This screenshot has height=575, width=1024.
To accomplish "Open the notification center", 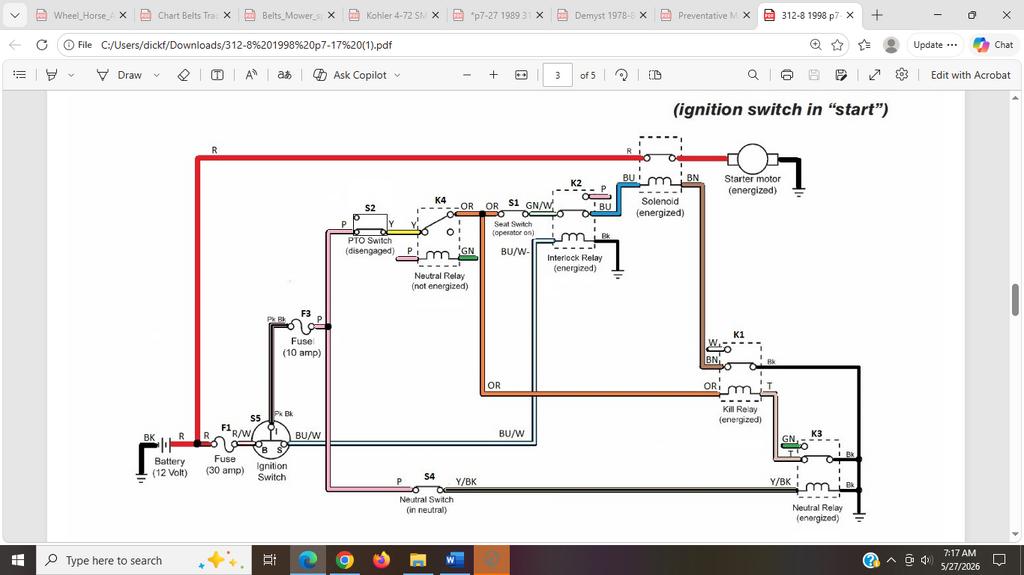I will 999,560.
